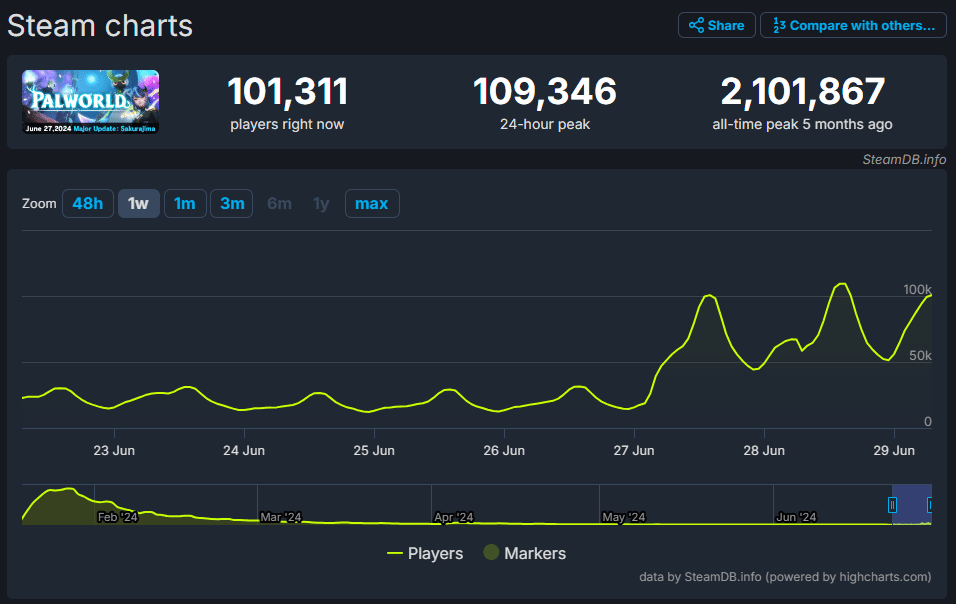Click the 27 Jun axis label
956x604 pixels.
(x=634, y=450)
